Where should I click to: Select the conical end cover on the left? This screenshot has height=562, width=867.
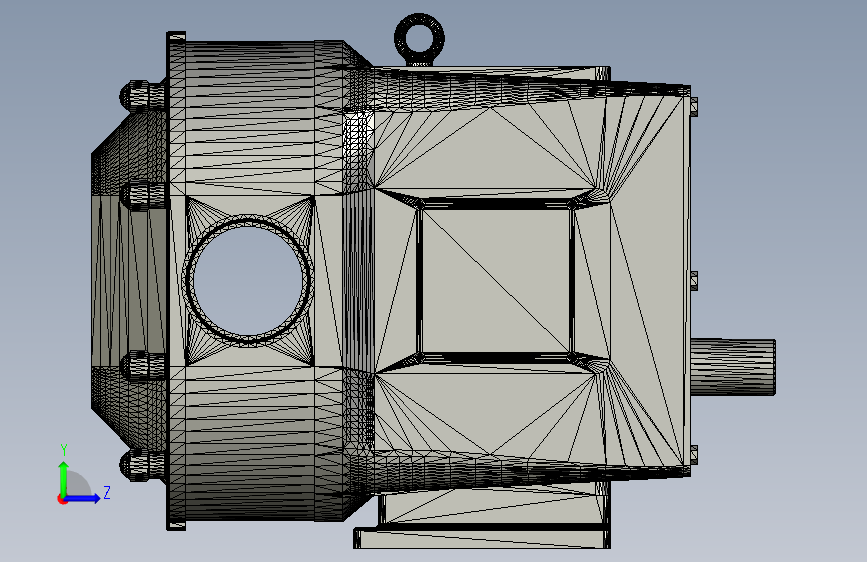128,282
